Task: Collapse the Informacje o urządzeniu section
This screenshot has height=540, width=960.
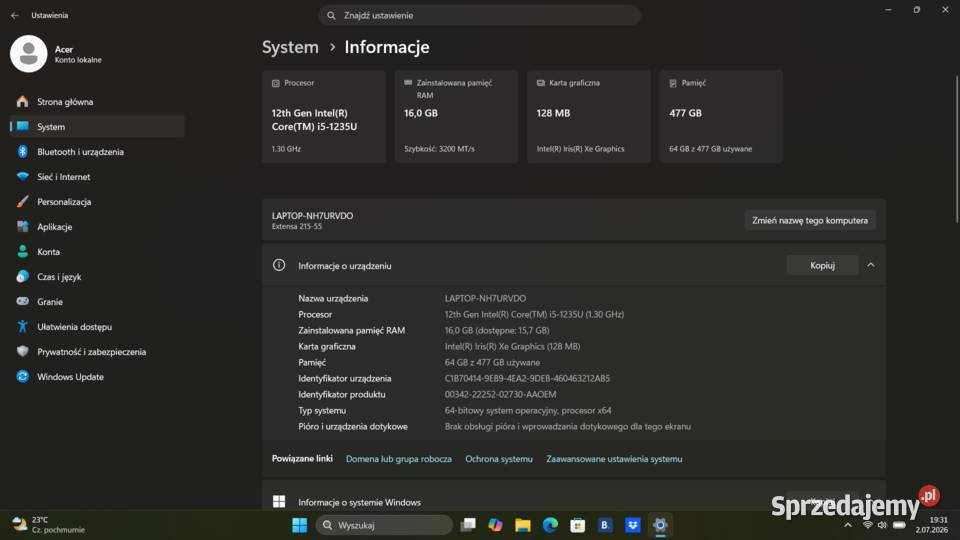Action: pyautogui.click(x=871, y=265)
